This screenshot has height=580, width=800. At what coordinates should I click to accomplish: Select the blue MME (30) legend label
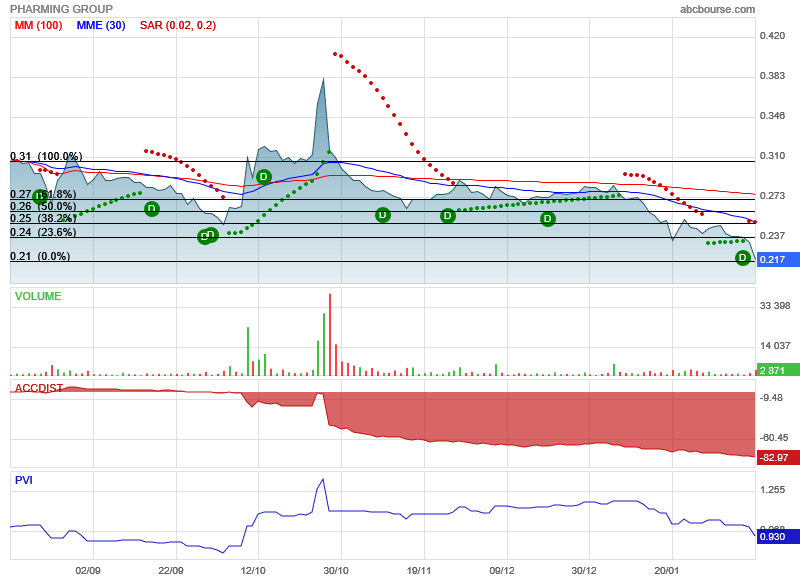[102, 25]
